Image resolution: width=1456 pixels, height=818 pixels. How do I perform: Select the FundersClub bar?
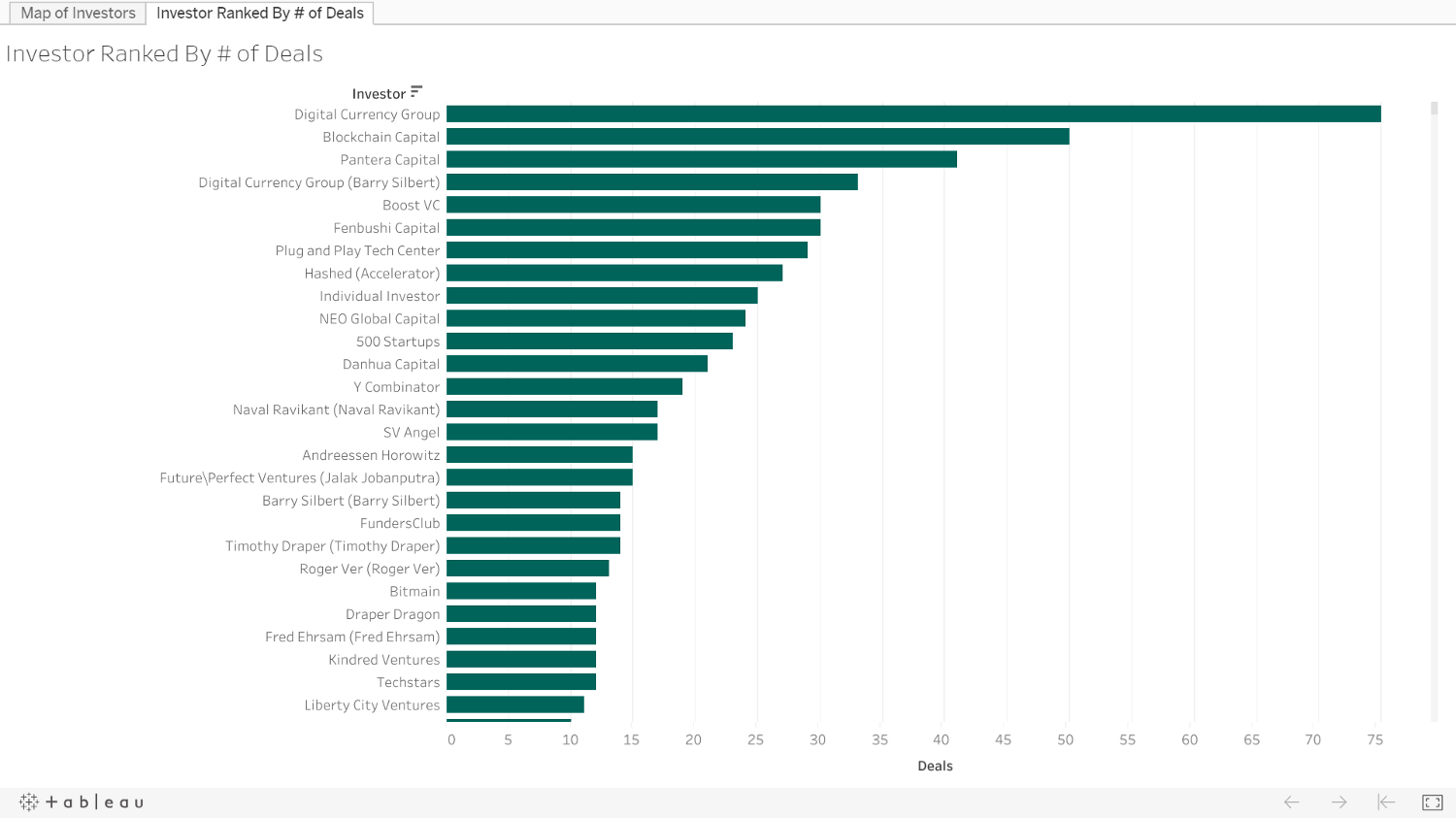click(x=533, y=523)
